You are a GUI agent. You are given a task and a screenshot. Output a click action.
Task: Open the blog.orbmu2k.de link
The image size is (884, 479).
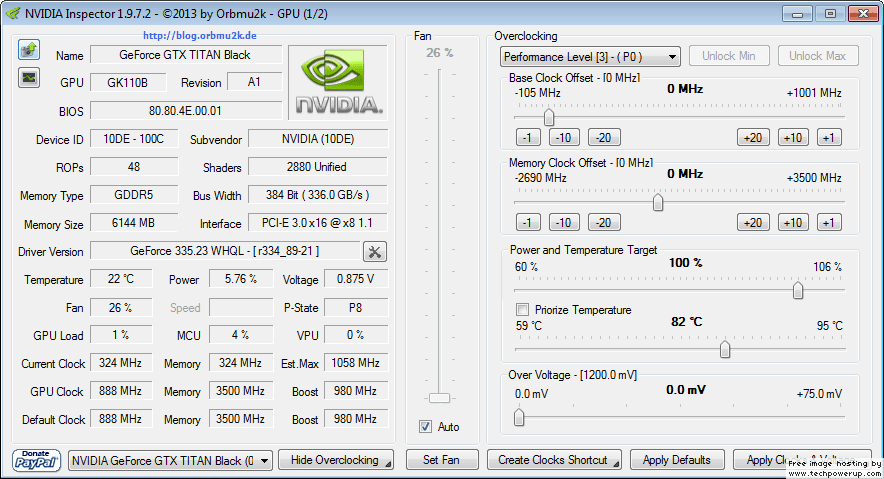click(200, 36)
